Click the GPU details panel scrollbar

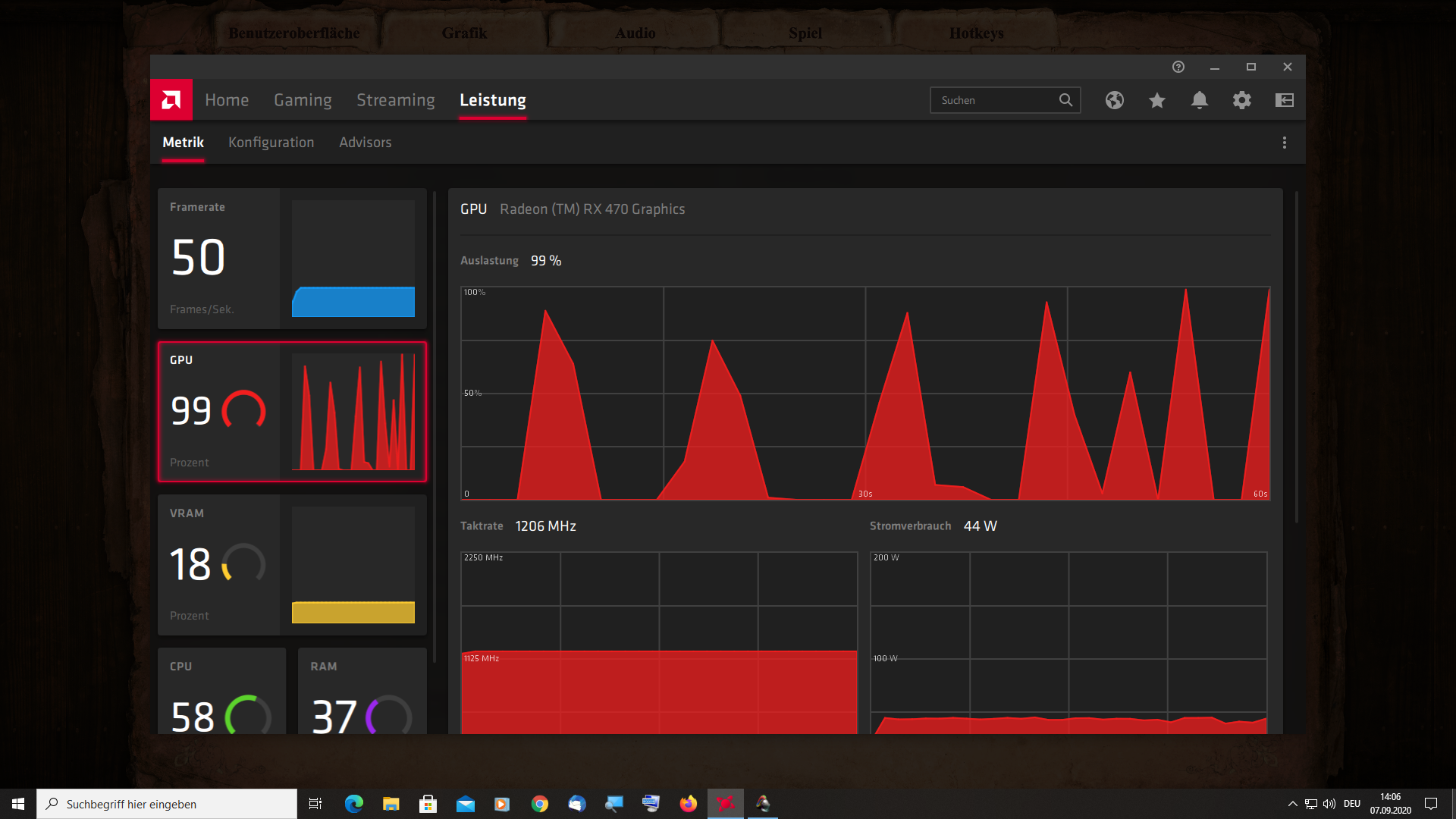(1296, 356)
